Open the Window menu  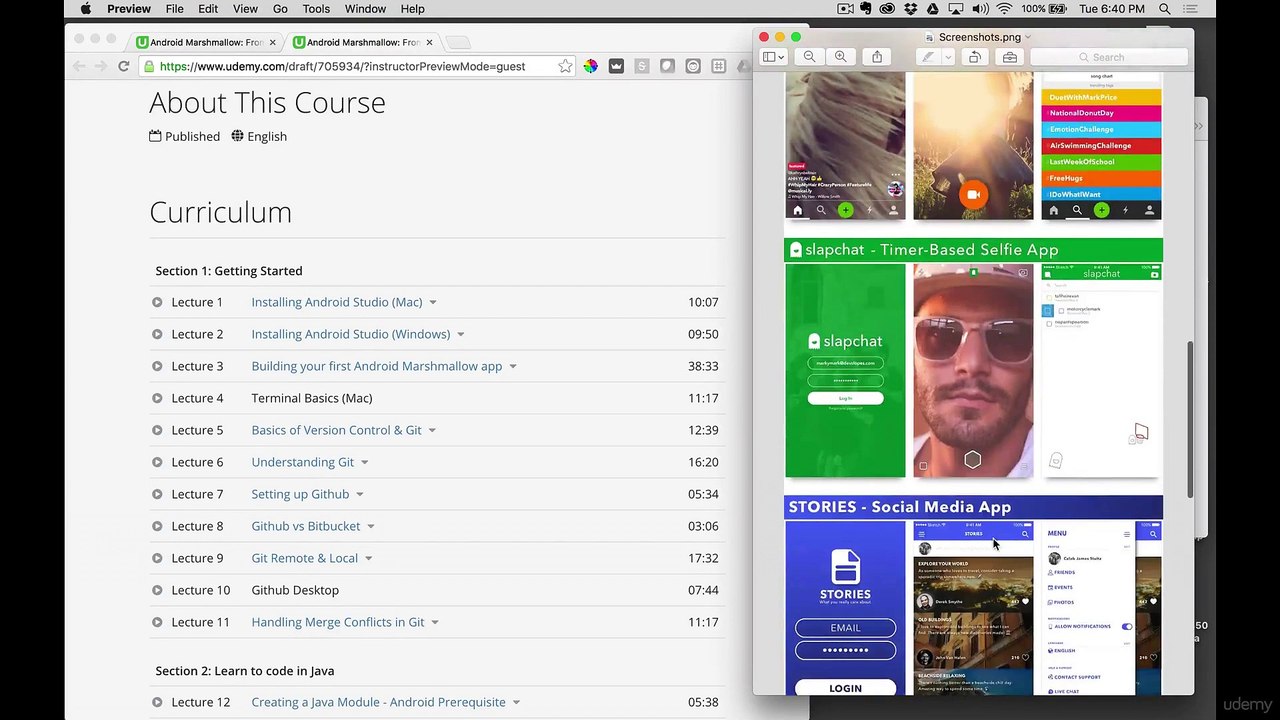tap(365, 9)
